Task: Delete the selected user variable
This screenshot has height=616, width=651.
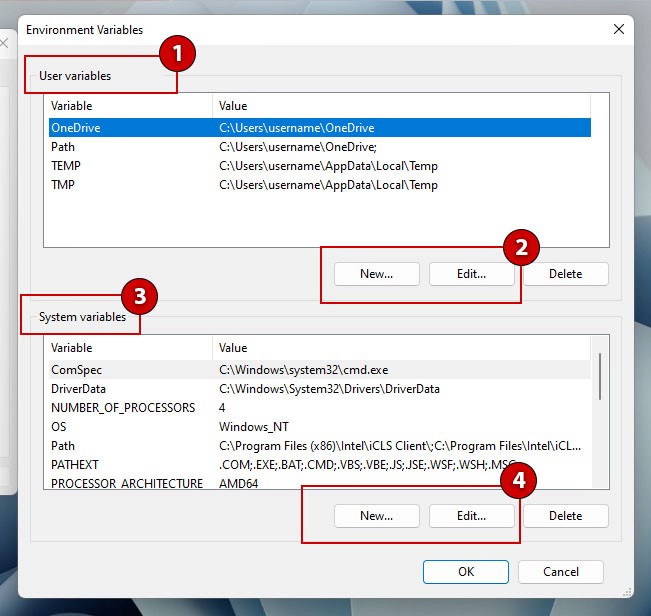Action: click(565, 274)
